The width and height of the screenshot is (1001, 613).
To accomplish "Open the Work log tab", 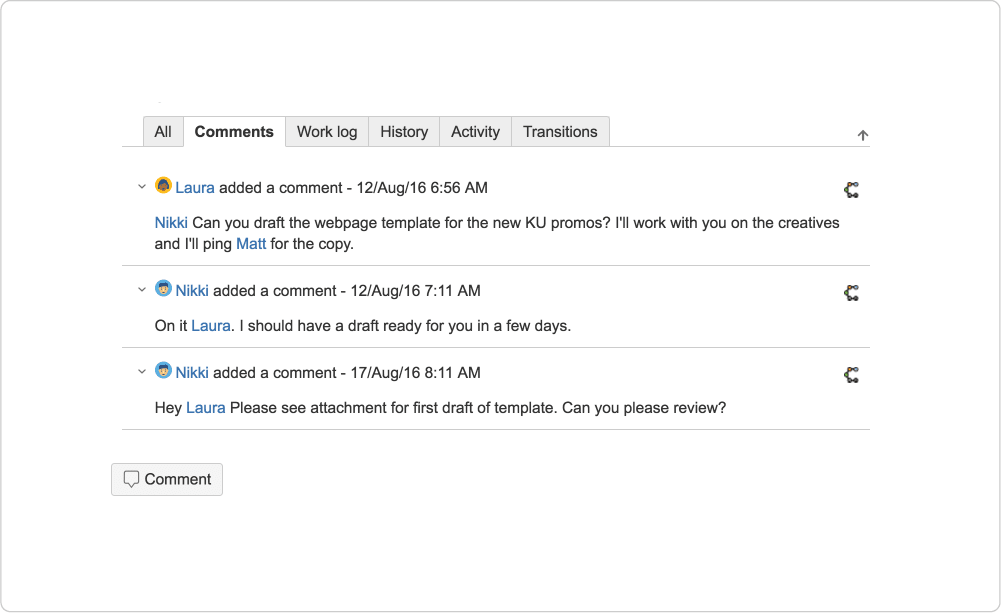I will click(x=327, y=132).
